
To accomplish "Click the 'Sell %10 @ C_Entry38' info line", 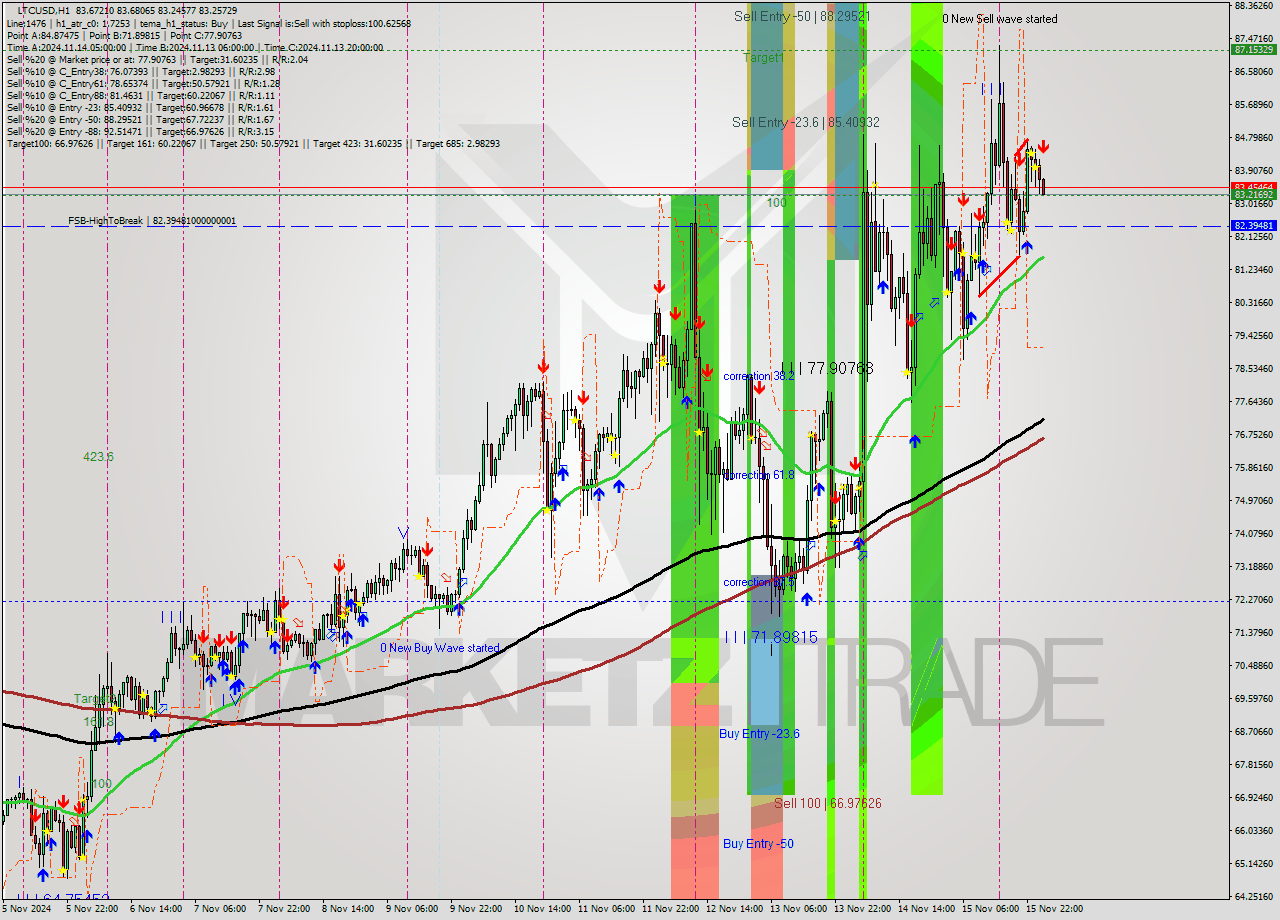I will click(141, 71).
